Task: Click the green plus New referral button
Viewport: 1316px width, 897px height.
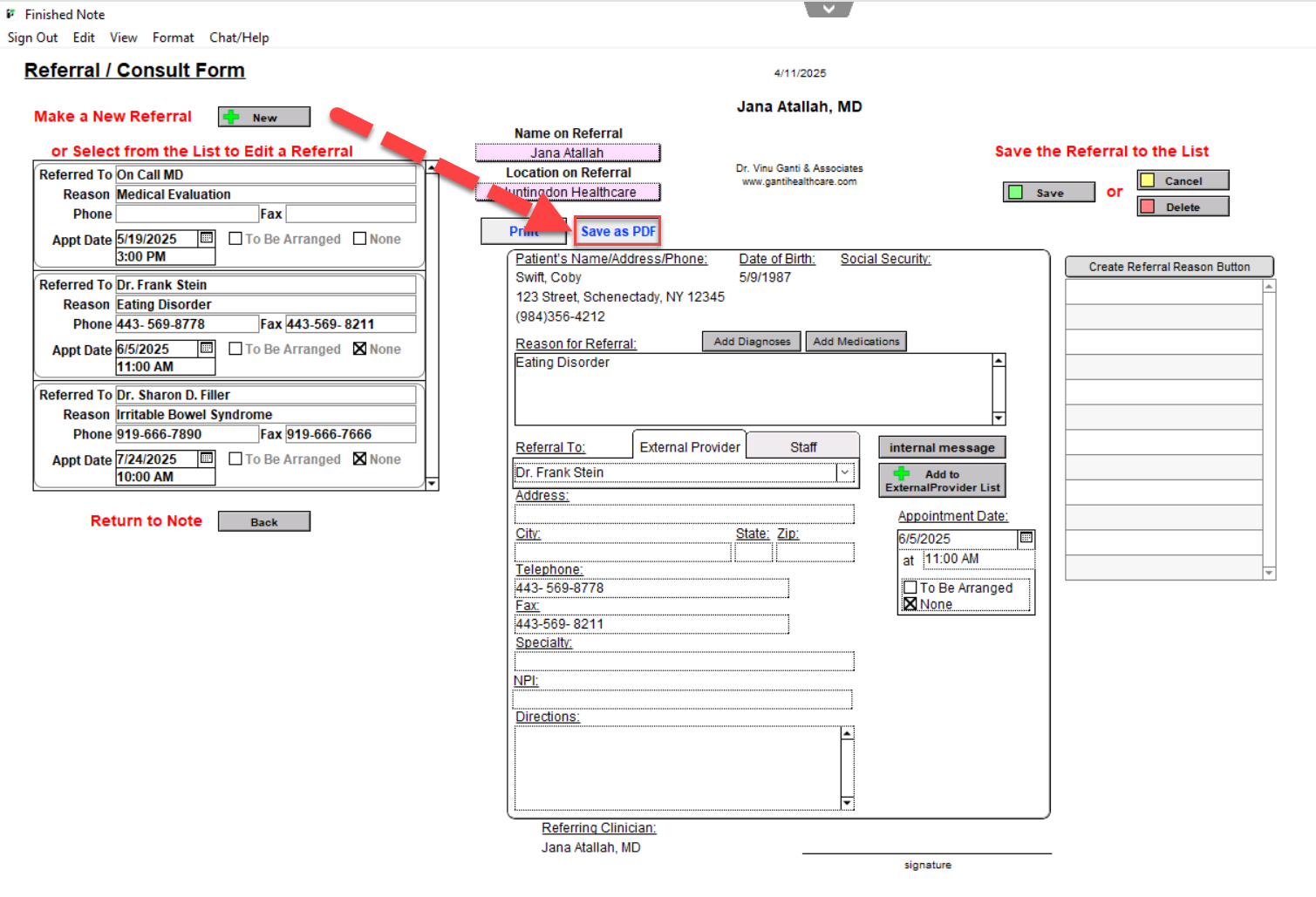Action: tap(263, 117)
